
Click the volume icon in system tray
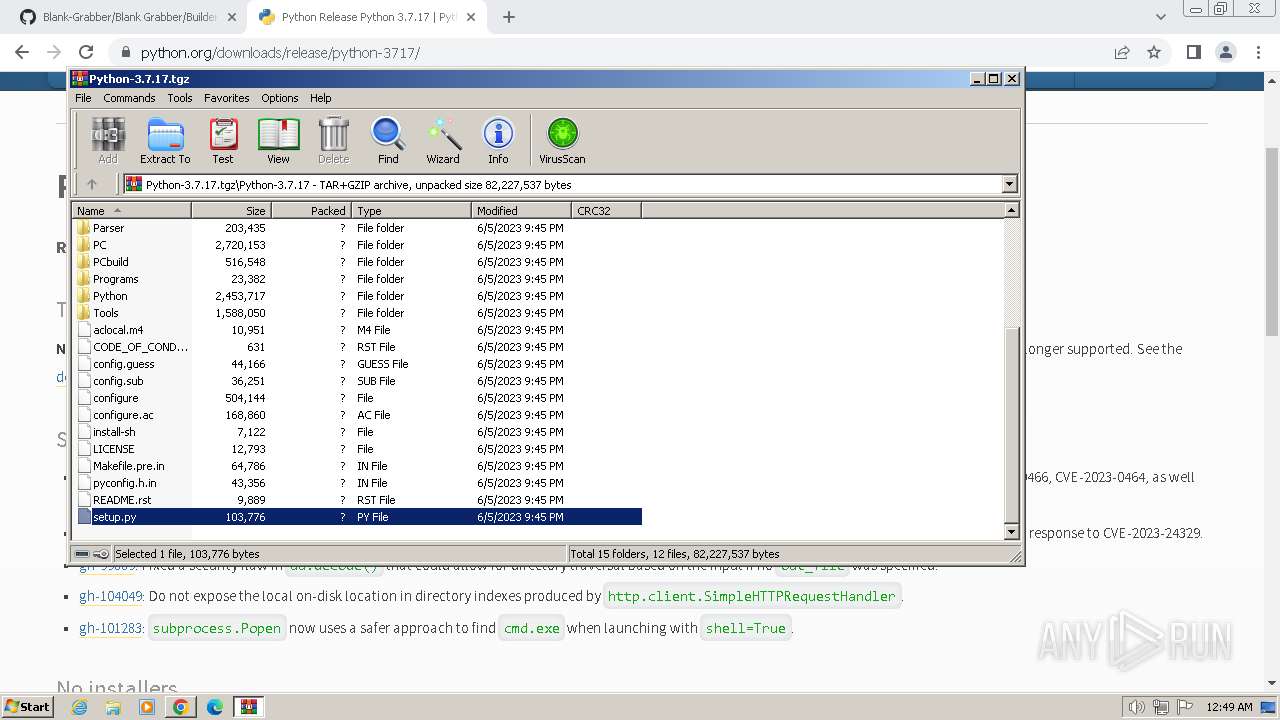[1137, 707]
